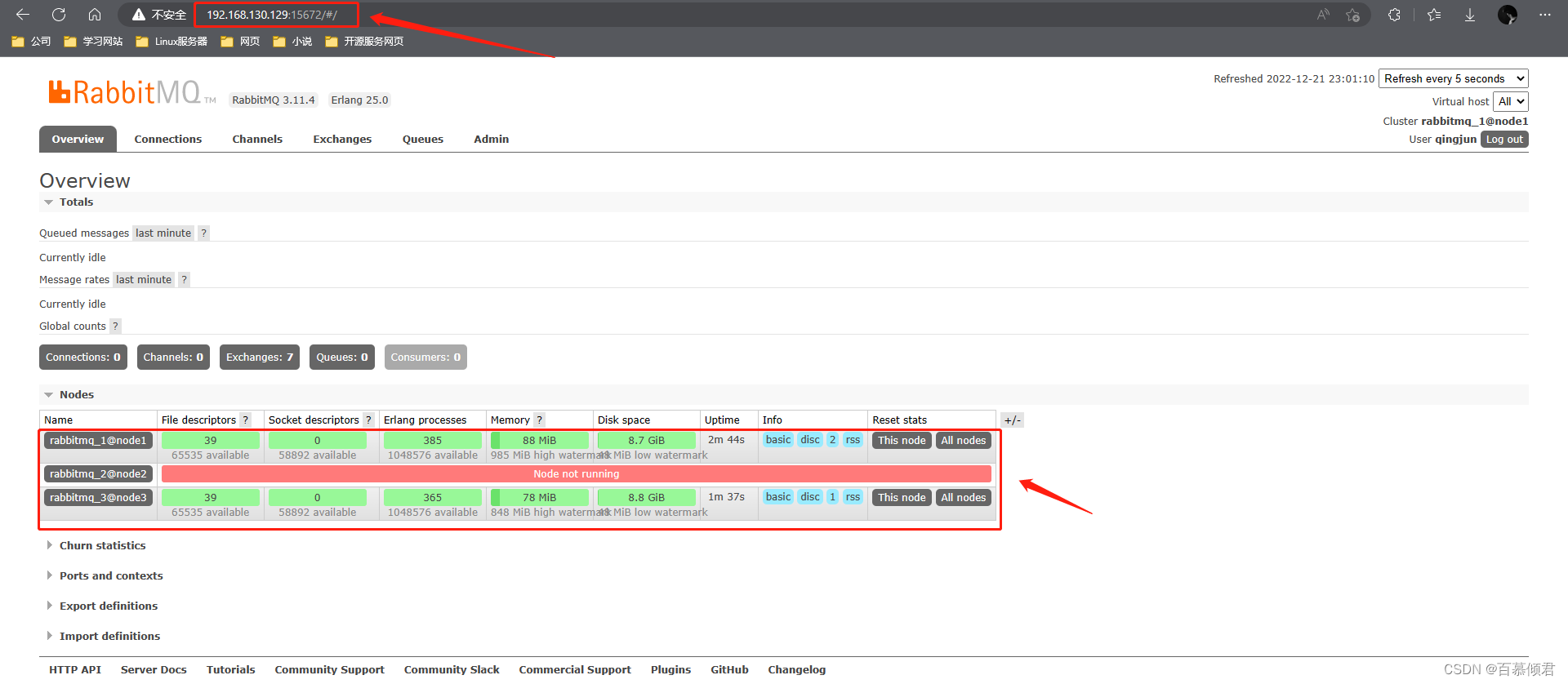Open the HTTP API footer link
The height and width of the screenshot is (684, 1568).
pos(75,670)
